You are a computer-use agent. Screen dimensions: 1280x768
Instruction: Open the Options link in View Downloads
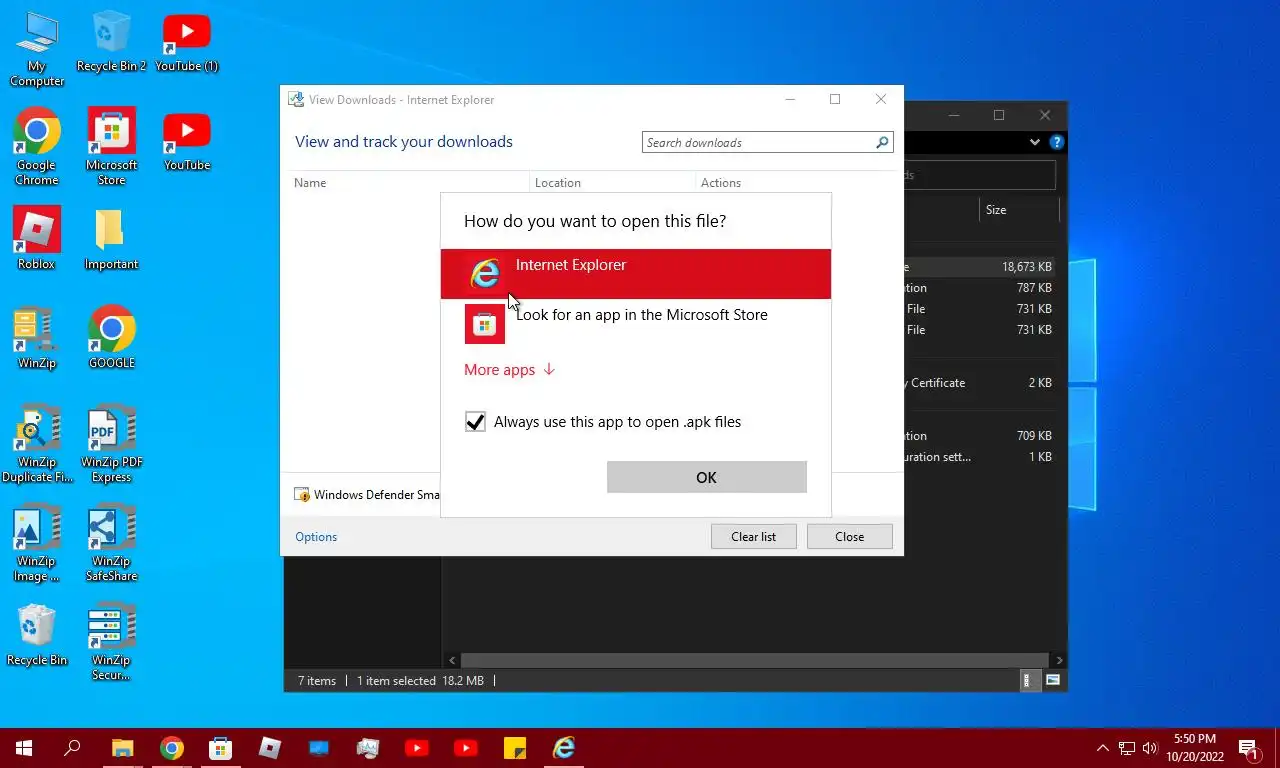tap(316, 537)
